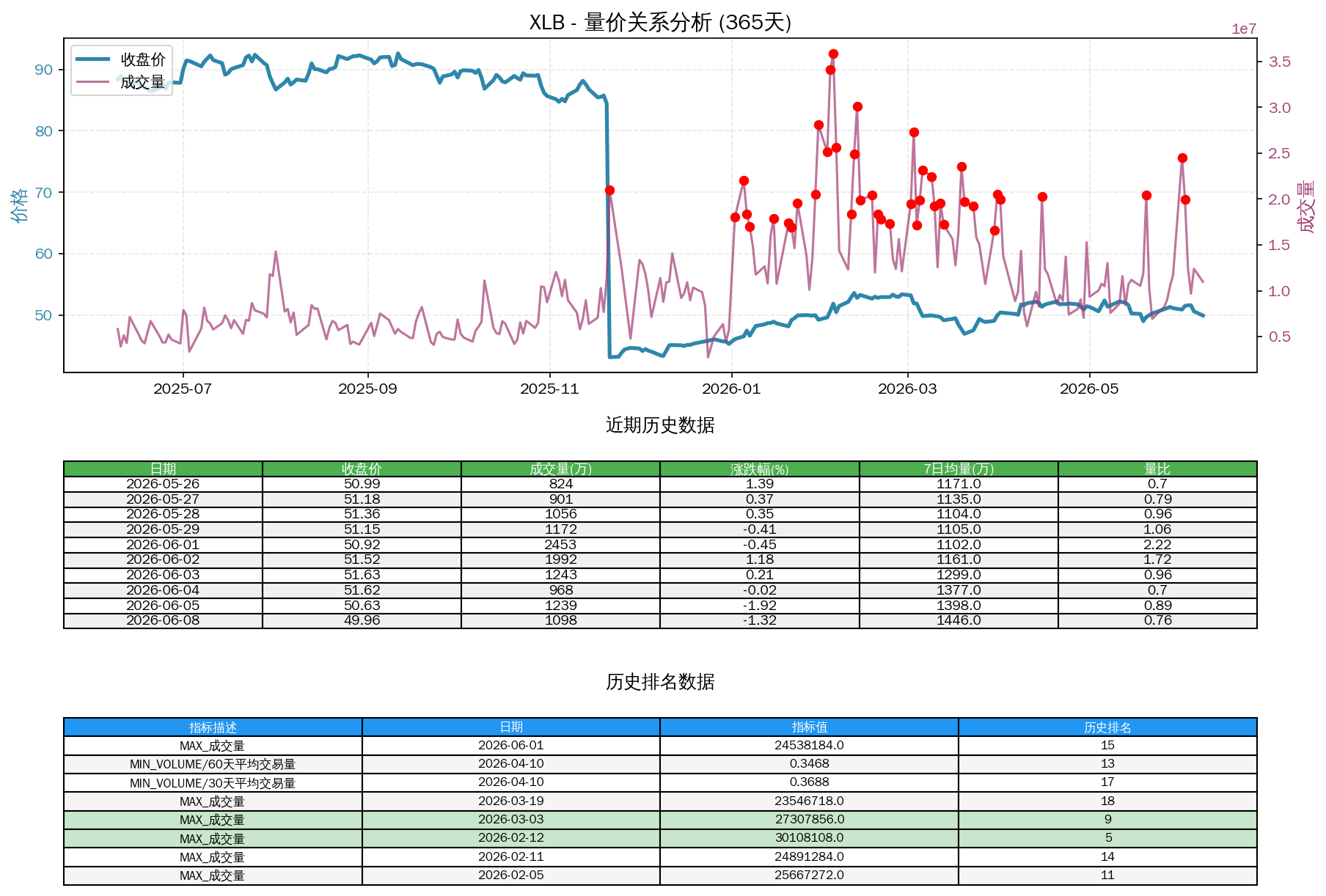This screenshot has height=896, width=1326.
Task: Select the indicator value 0.3688
Action: tap(809, 783)
